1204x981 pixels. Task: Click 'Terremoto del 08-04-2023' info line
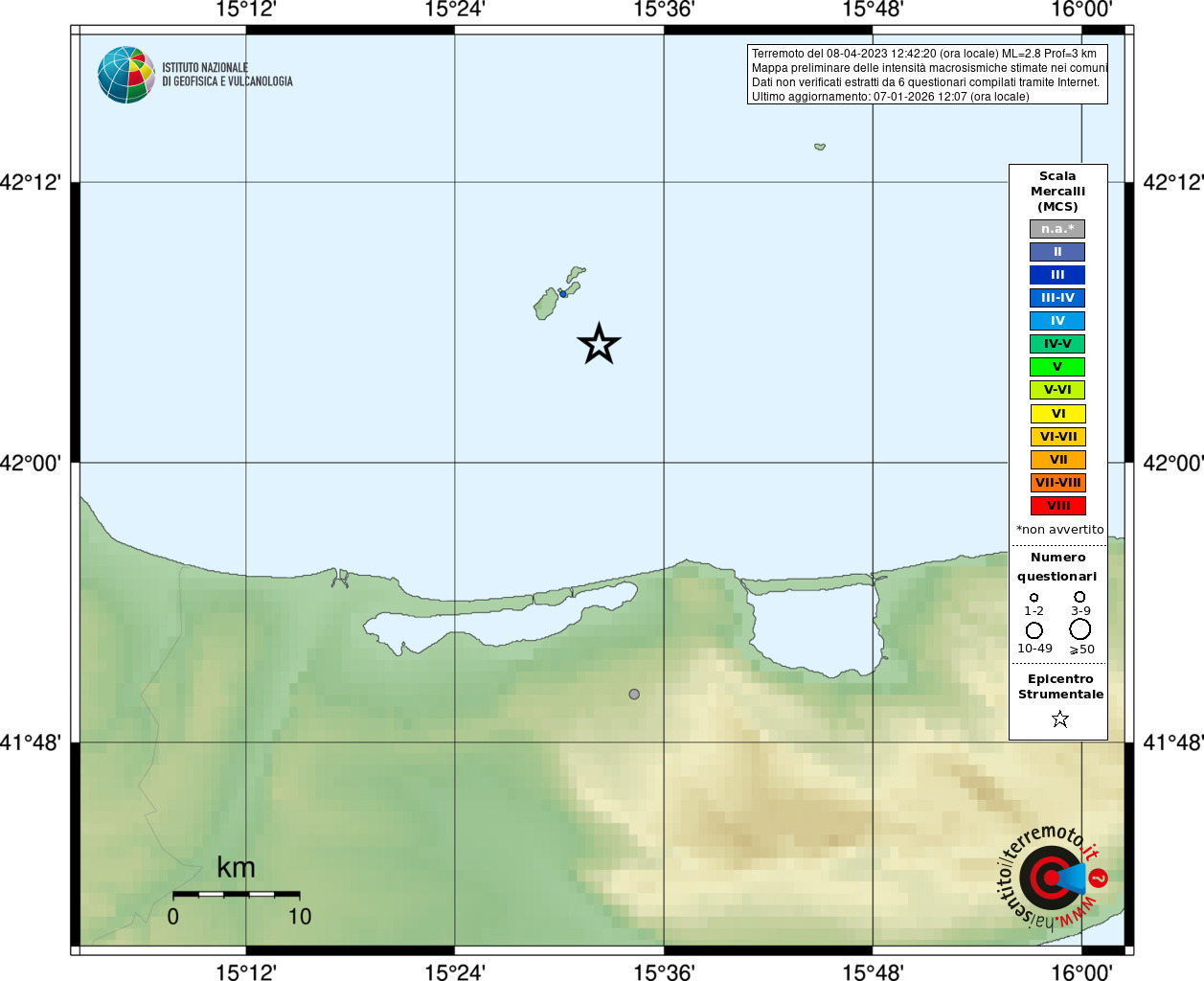click(x=924, y=54)
